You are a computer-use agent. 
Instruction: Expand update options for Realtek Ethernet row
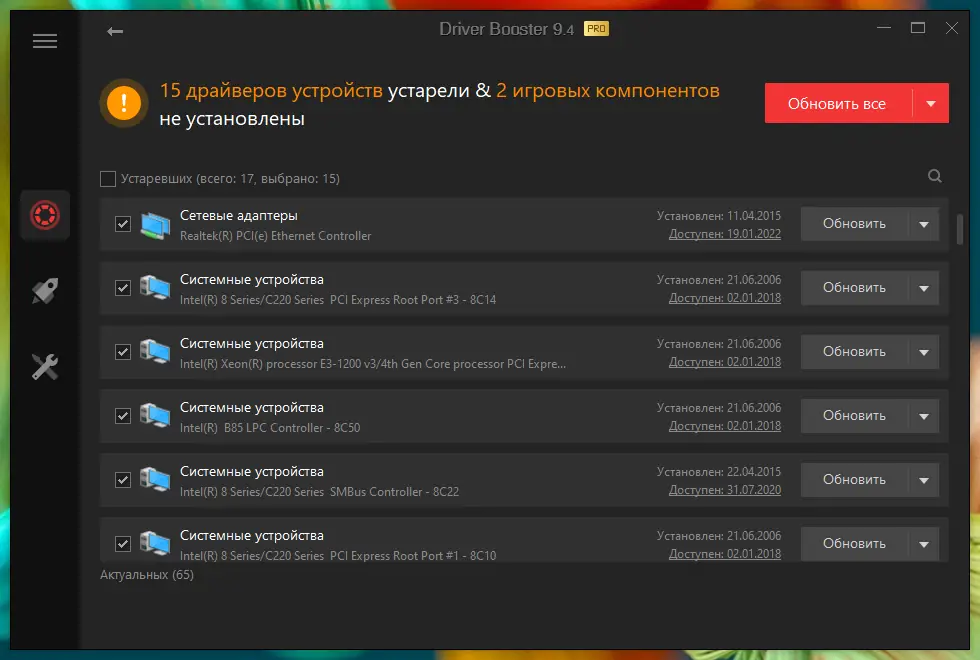(924, 224)
